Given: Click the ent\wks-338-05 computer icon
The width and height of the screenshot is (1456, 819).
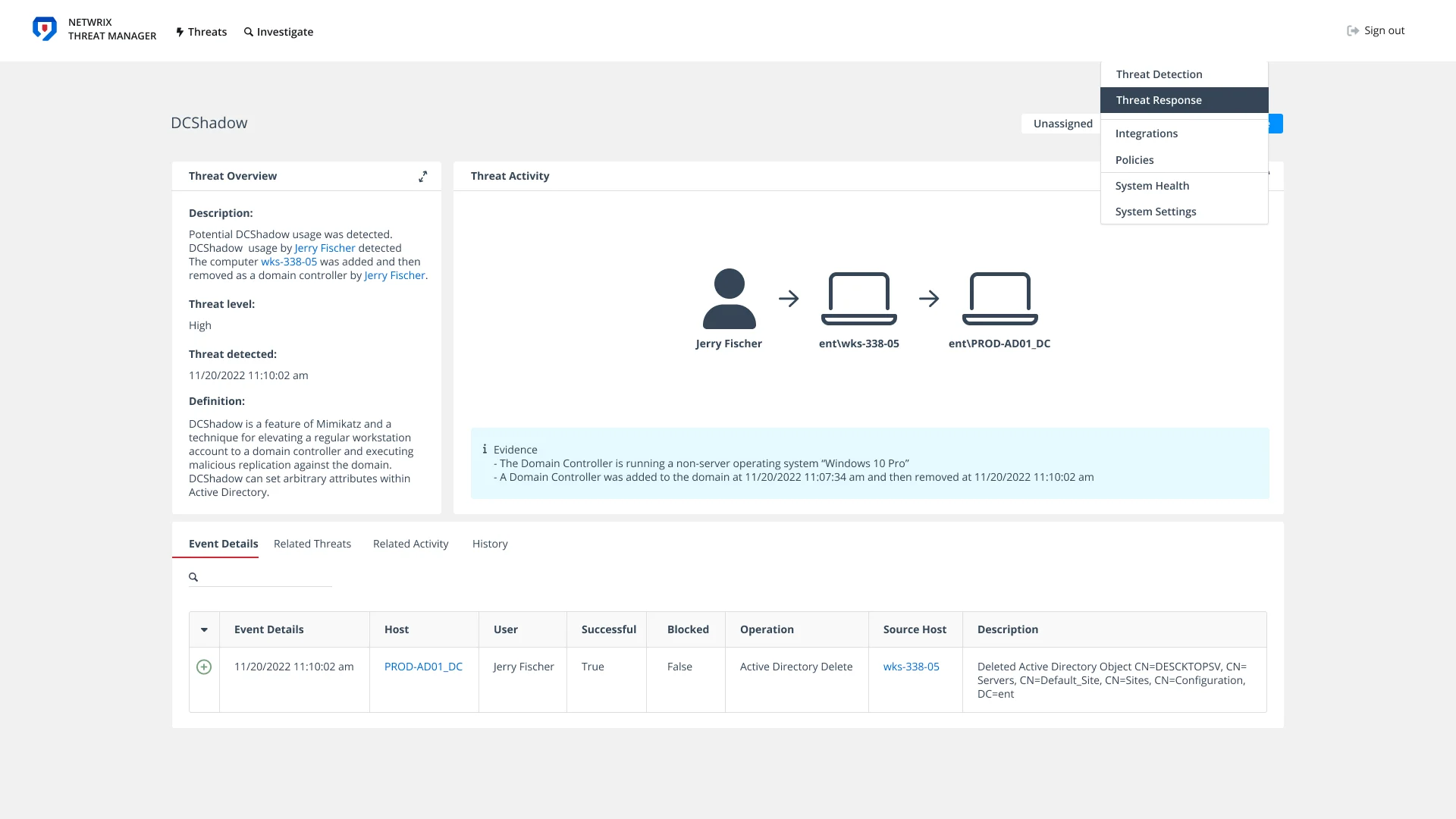Looking at the screenshot, I should point(858,299).
